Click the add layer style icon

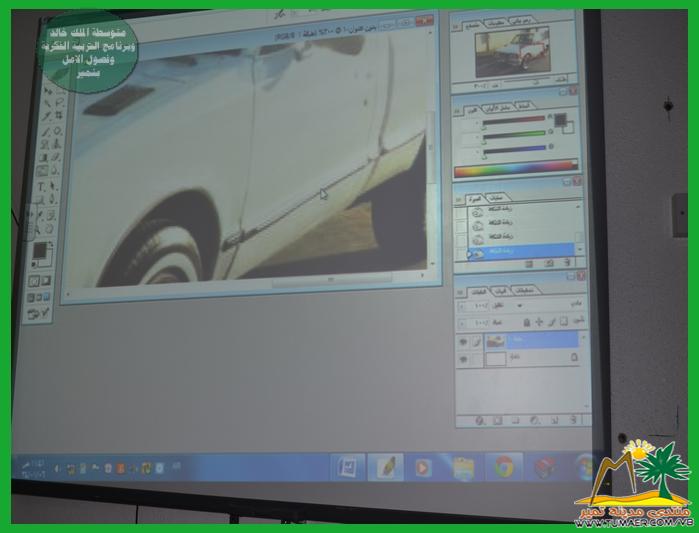point(478,418)
